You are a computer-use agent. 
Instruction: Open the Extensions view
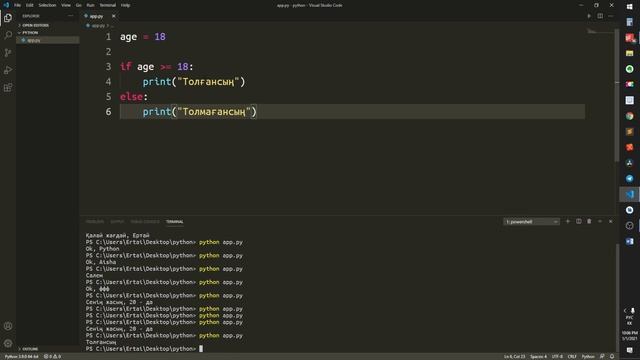click(x=8, y=88)
